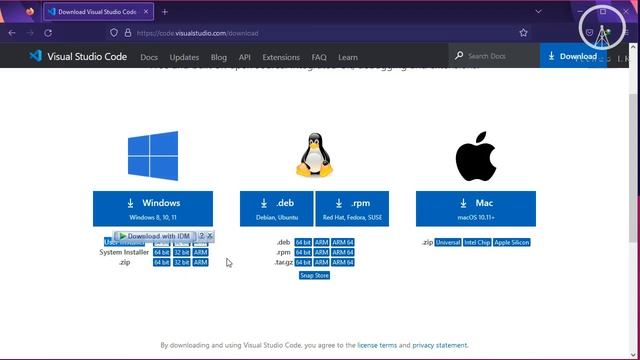Download System Installer ARM for Windows
Screen dimensions: 640x360
coord(200,252)
